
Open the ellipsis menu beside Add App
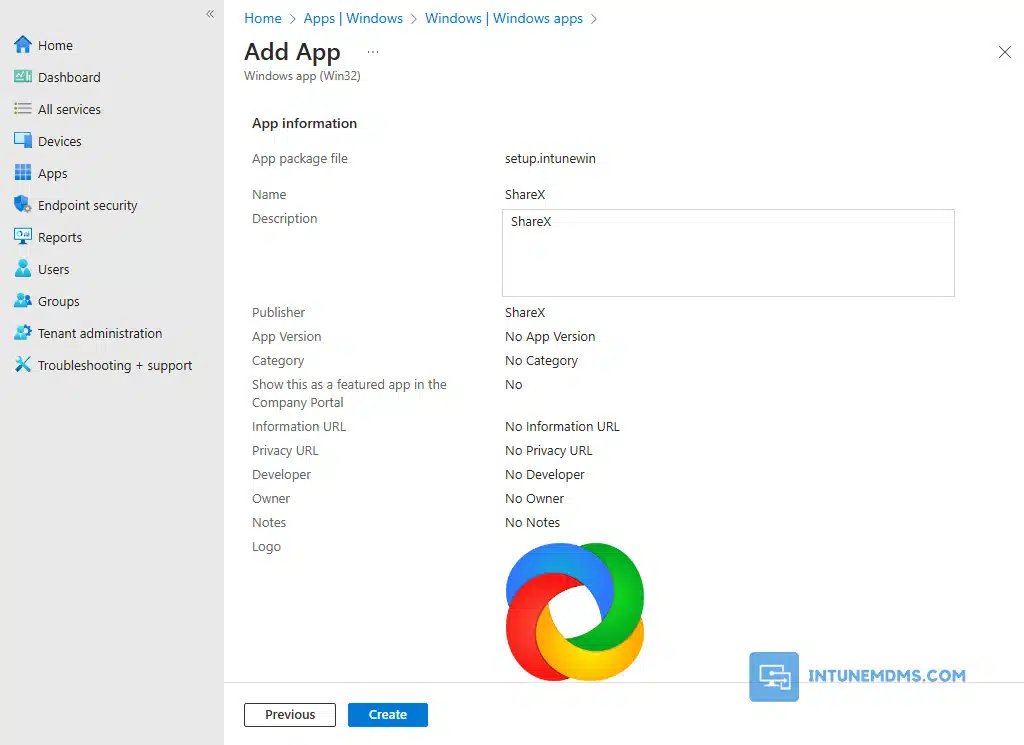pos(373,52)
